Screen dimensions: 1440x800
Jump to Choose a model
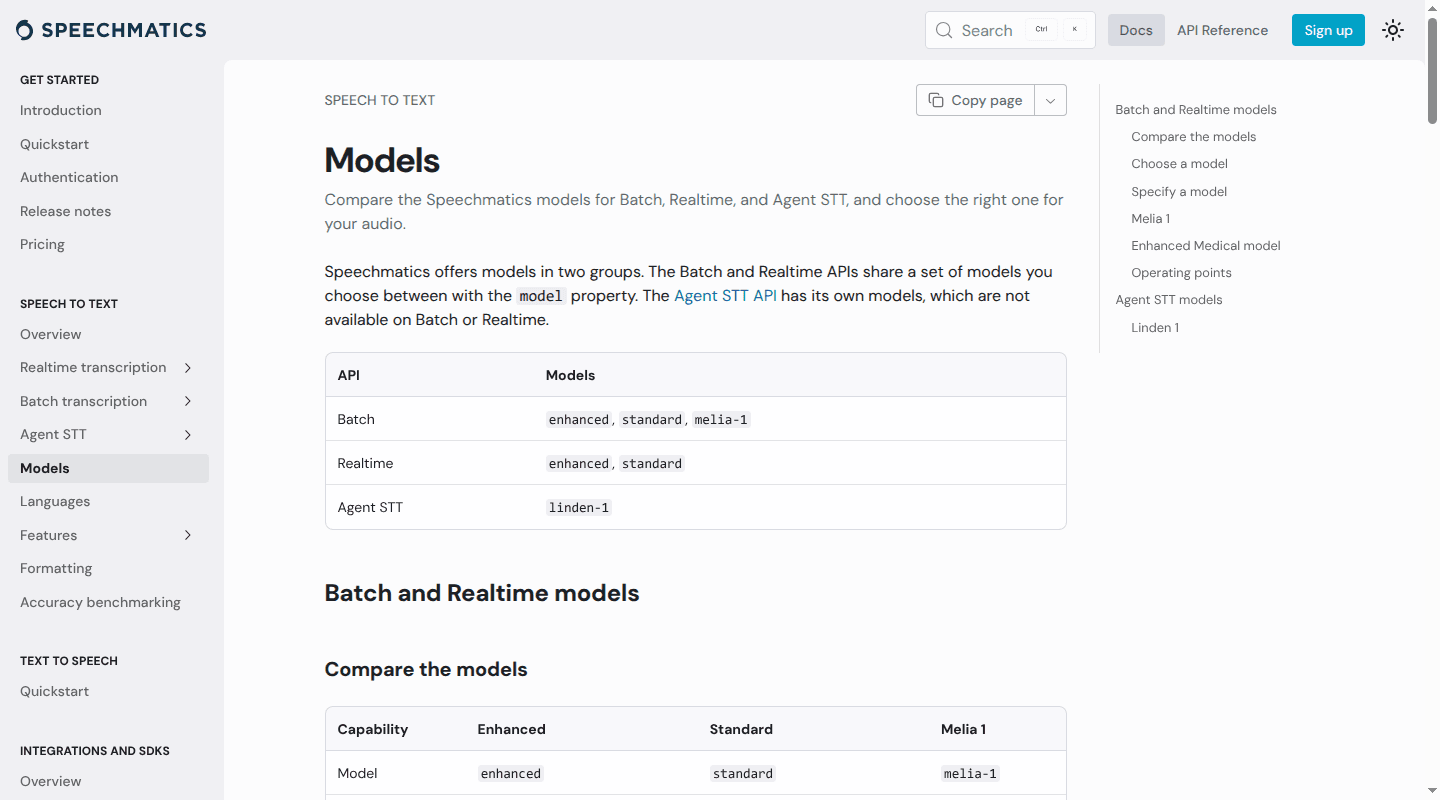(1179, 164)
